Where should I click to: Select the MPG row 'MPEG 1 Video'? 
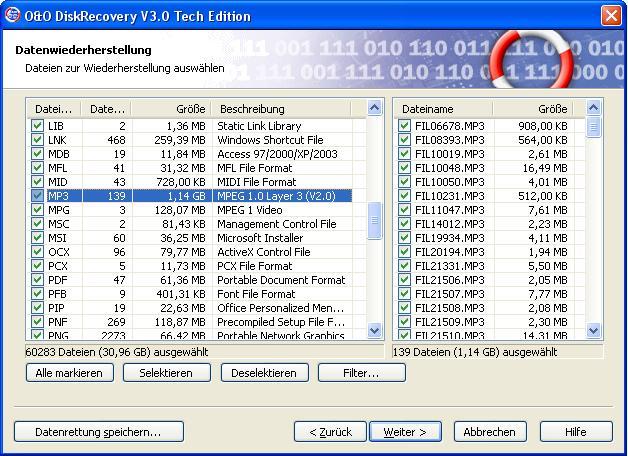pyautogui.click(x=190, y=210)
